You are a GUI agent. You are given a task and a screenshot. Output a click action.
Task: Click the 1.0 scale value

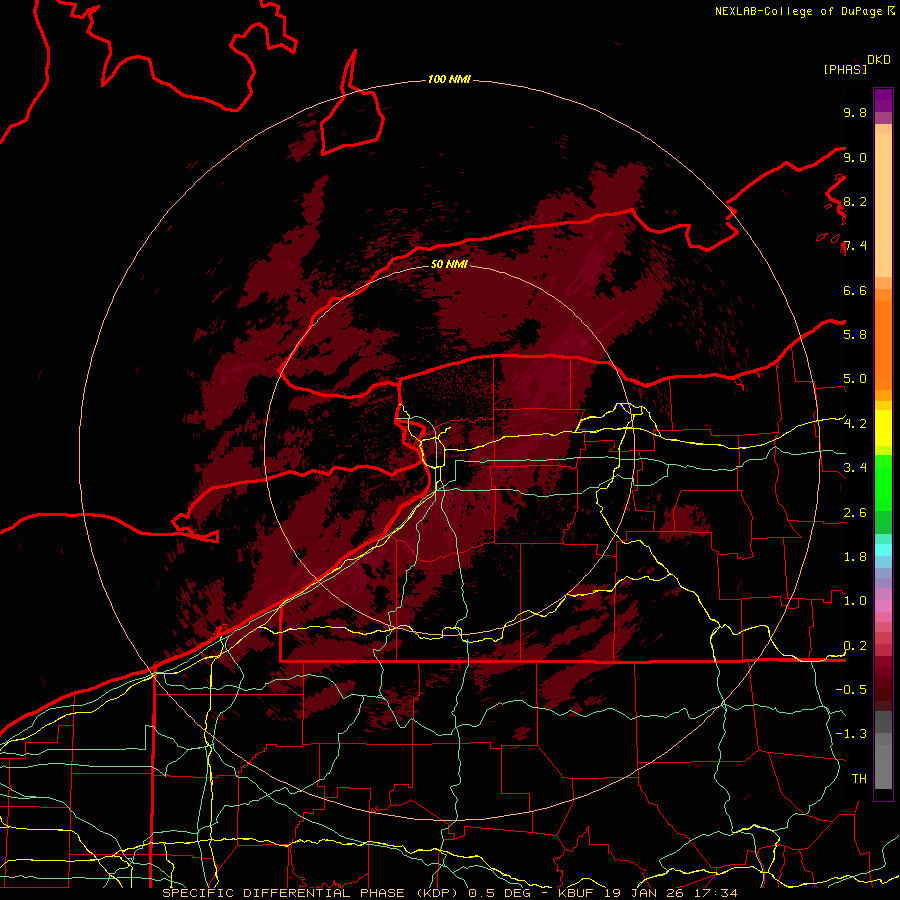(855, 601)
